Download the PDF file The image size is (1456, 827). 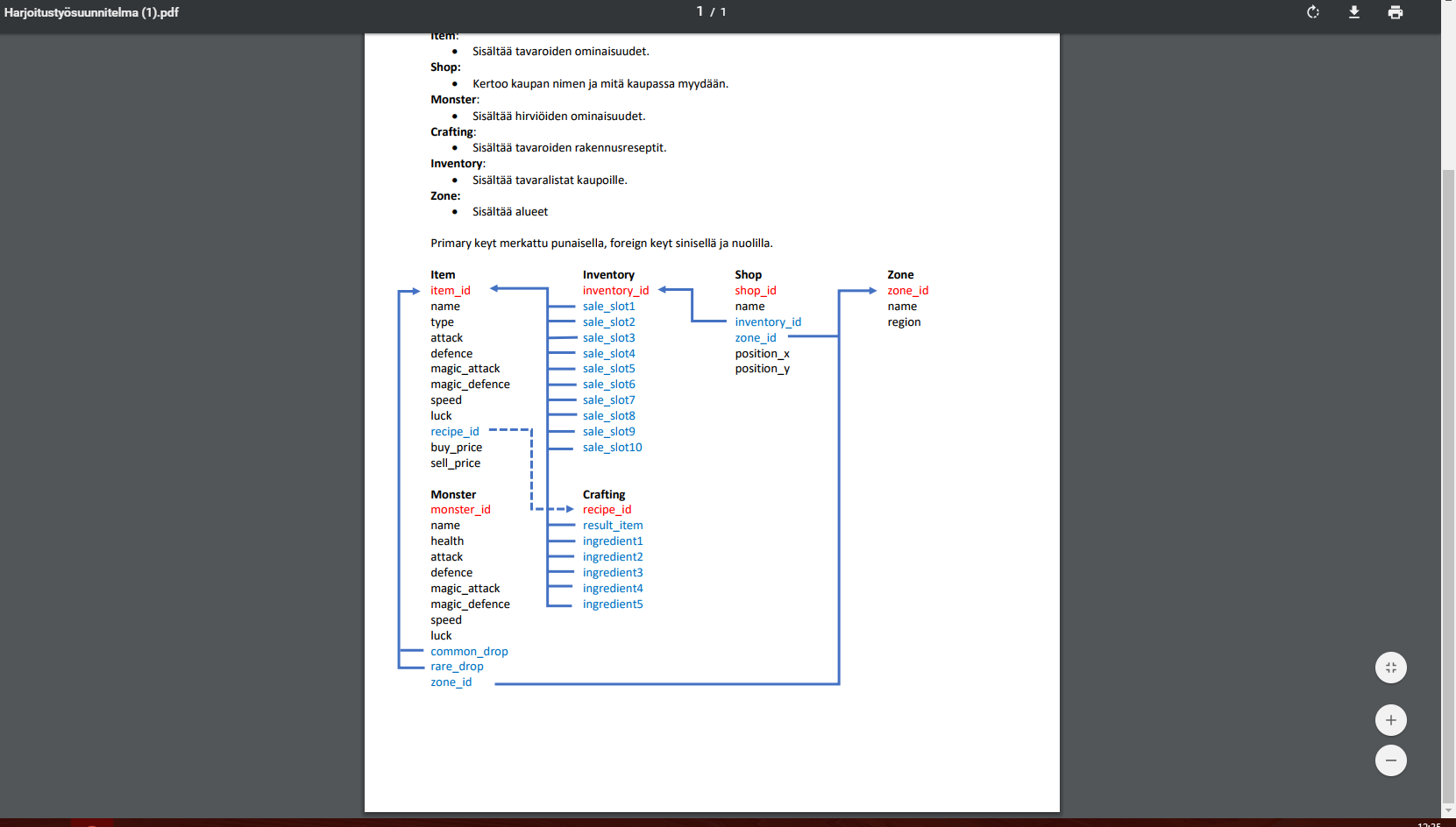1353,12
